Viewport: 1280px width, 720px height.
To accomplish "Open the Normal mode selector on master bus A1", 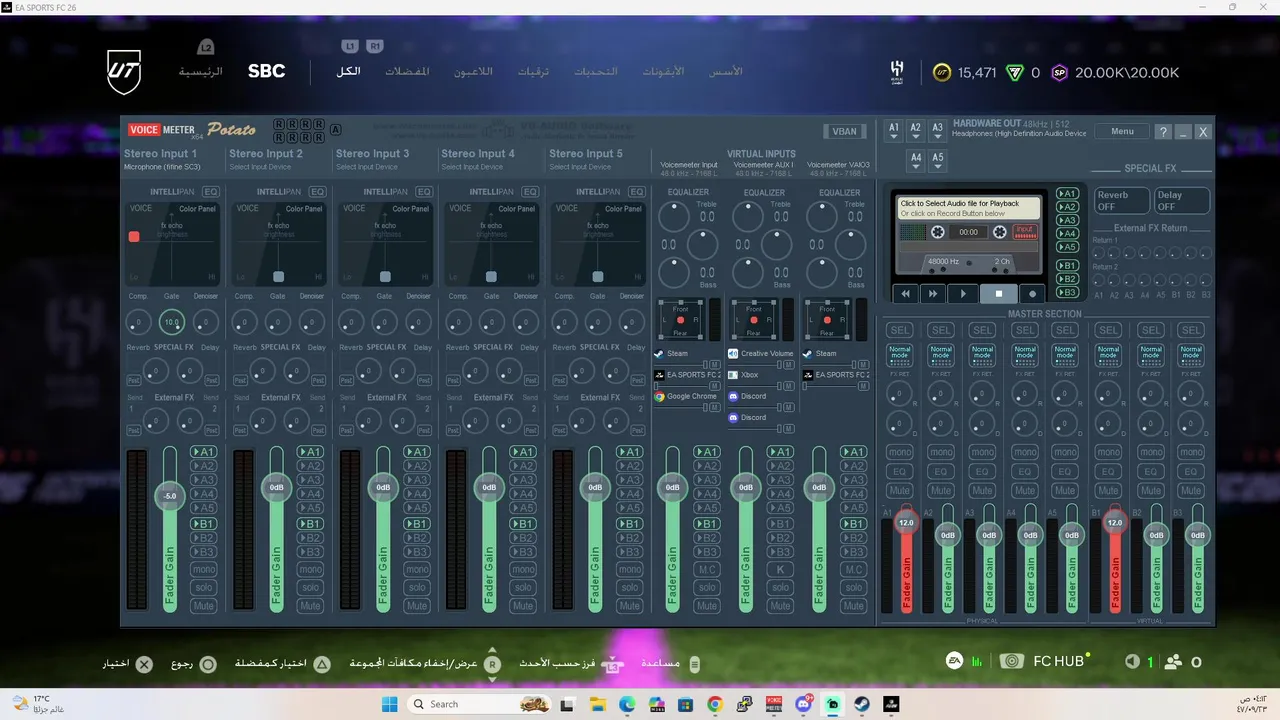I will coord(899,356).
